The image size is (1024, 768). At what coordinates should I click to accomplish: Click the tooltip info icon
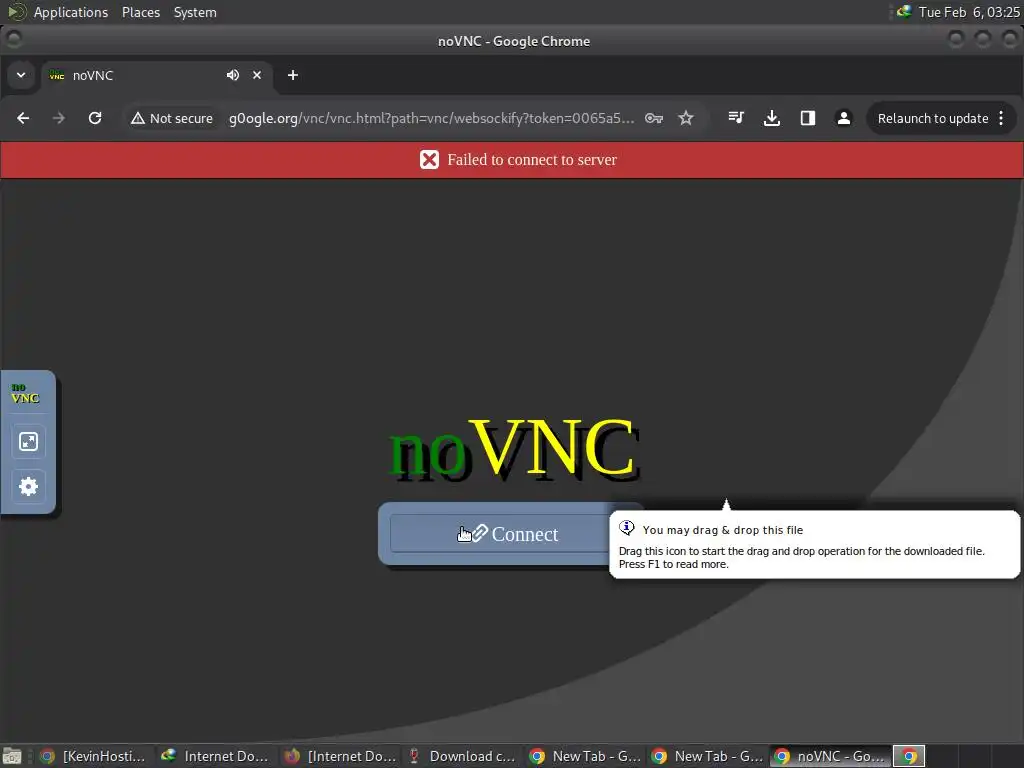(x=626, y=528)
